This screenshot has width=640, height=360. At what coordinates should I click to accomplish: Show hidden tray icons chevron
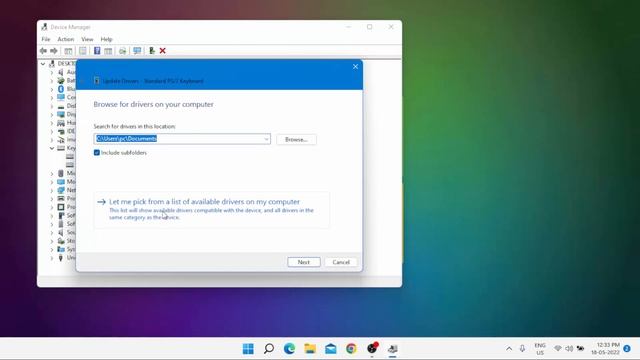tap(509, 349)
